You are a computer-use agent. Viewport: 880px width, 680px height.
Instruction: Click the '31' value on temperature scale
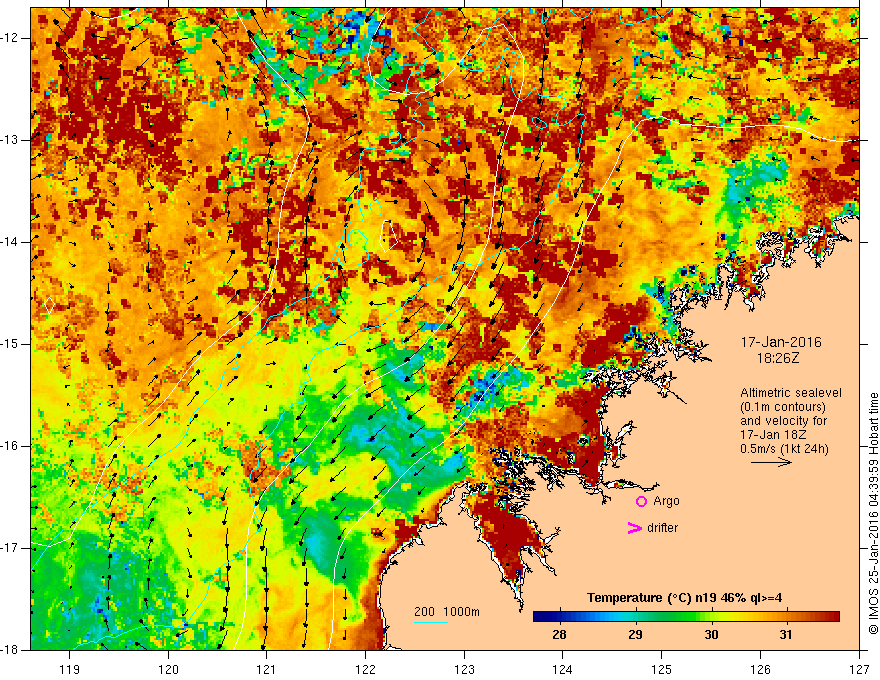click(786, 635)
